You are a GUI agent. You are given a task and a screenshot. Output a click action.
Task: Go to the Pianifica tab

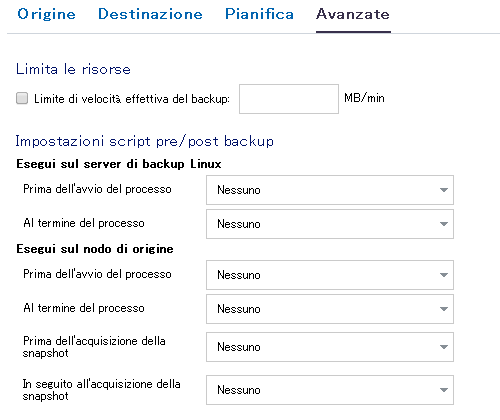[259, 14]
